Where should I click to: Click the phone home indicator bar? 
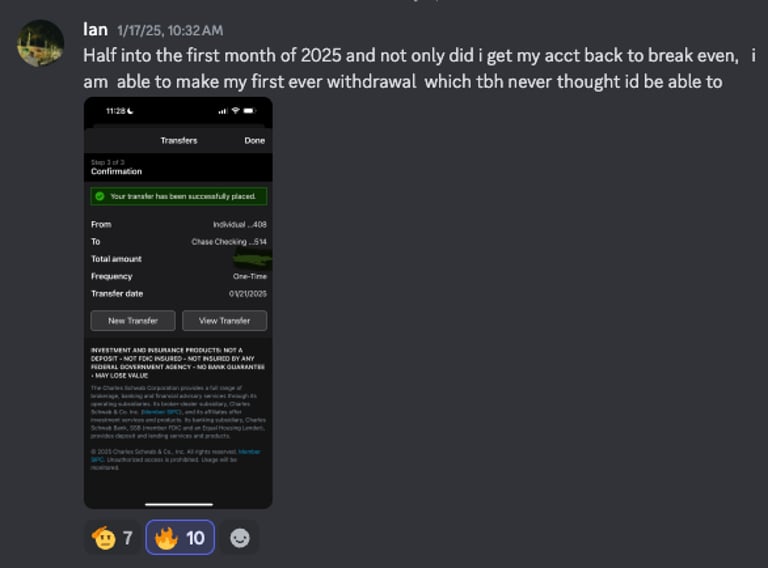click(x=179, y=504)
